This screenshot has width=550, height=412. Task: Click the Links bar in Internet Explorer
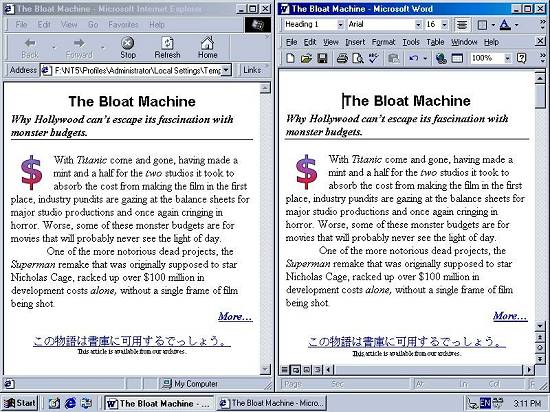coord(252,70)
